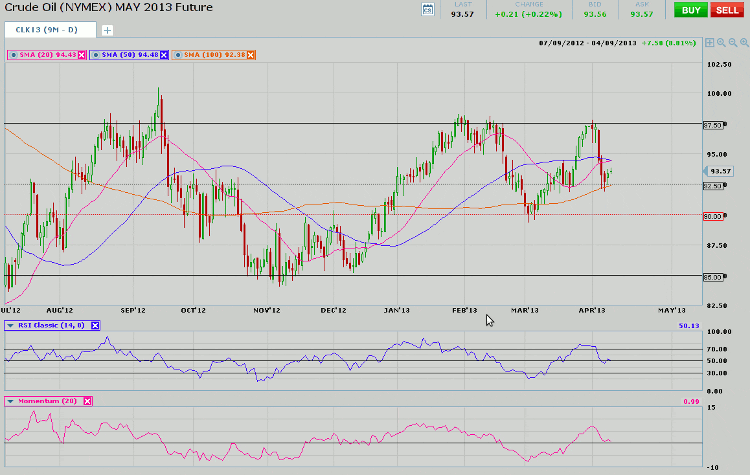Collapse the Momentum (20) panel
Viewport: 750px width, 475px height.
[x=12, y=400]
